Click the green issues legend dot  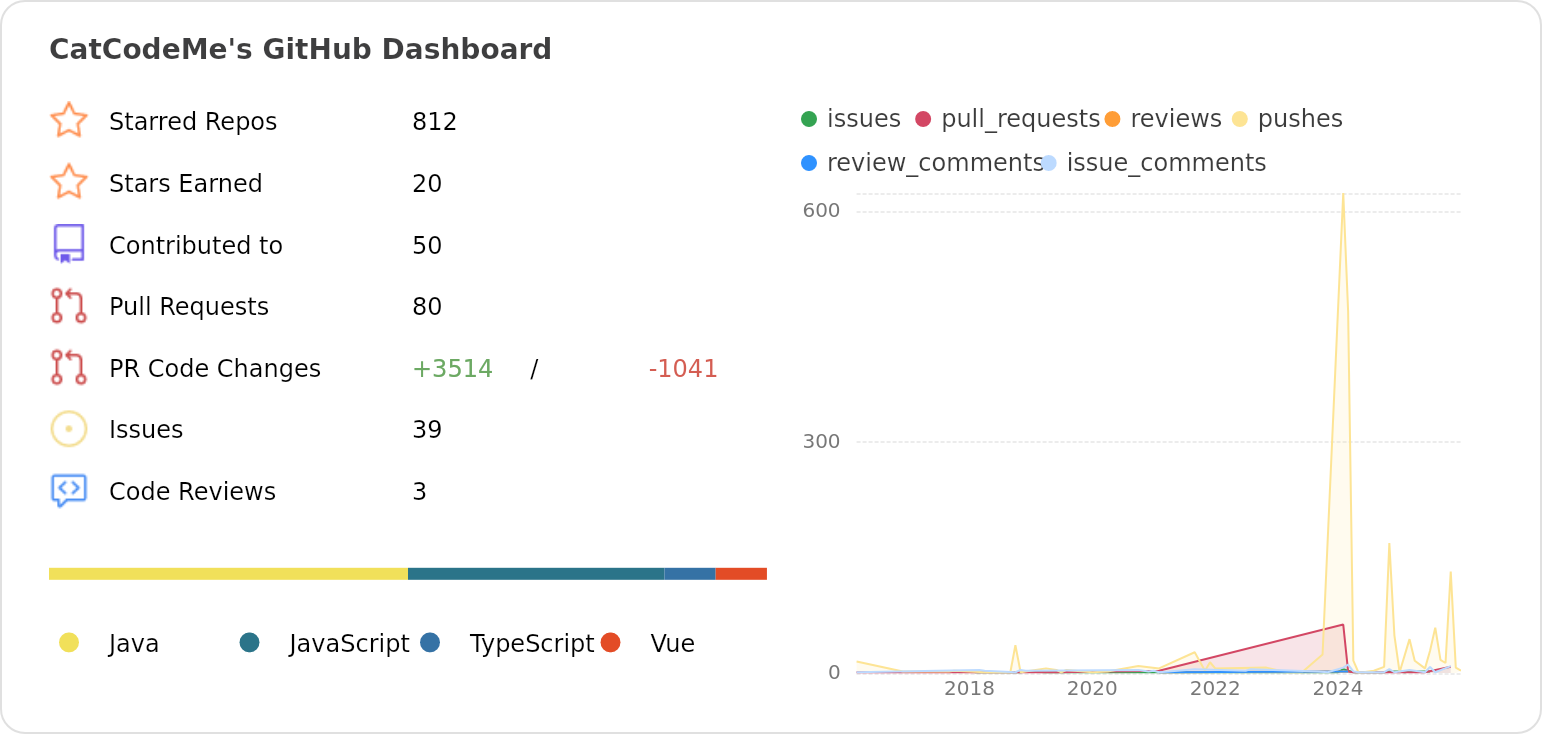pyautogui.click(x=811, y=118)
